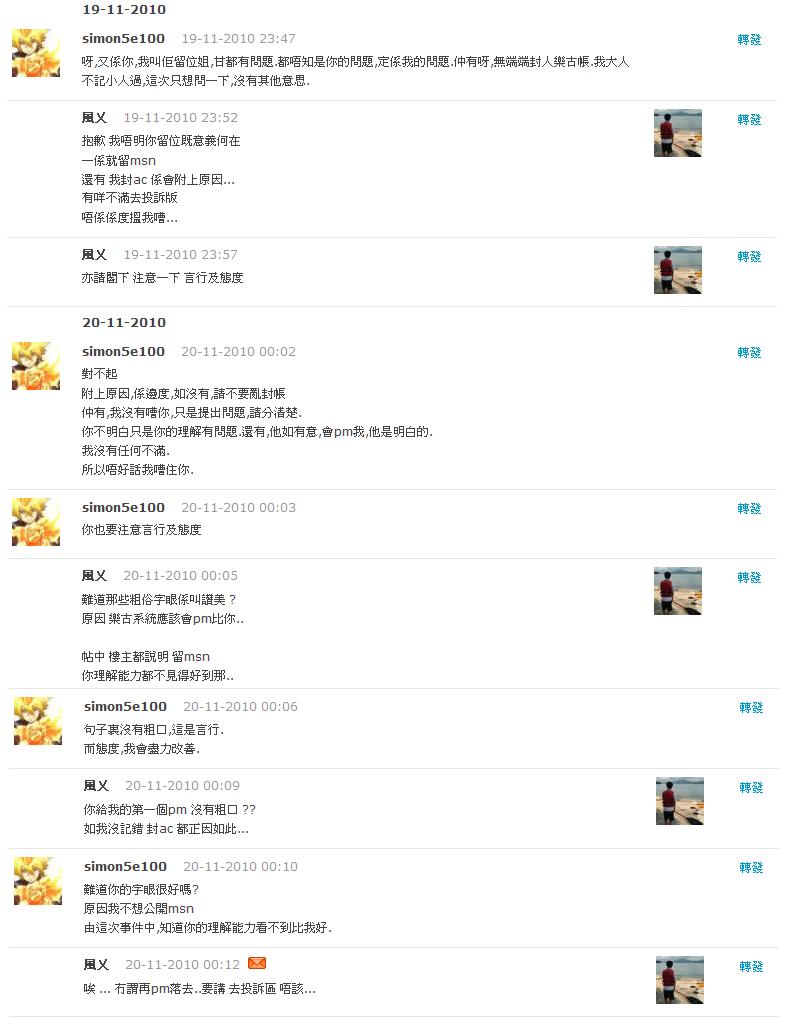Click 轉發 for the 00:02 message
This screenshot has width=790, height=1021.
[749, 352]
